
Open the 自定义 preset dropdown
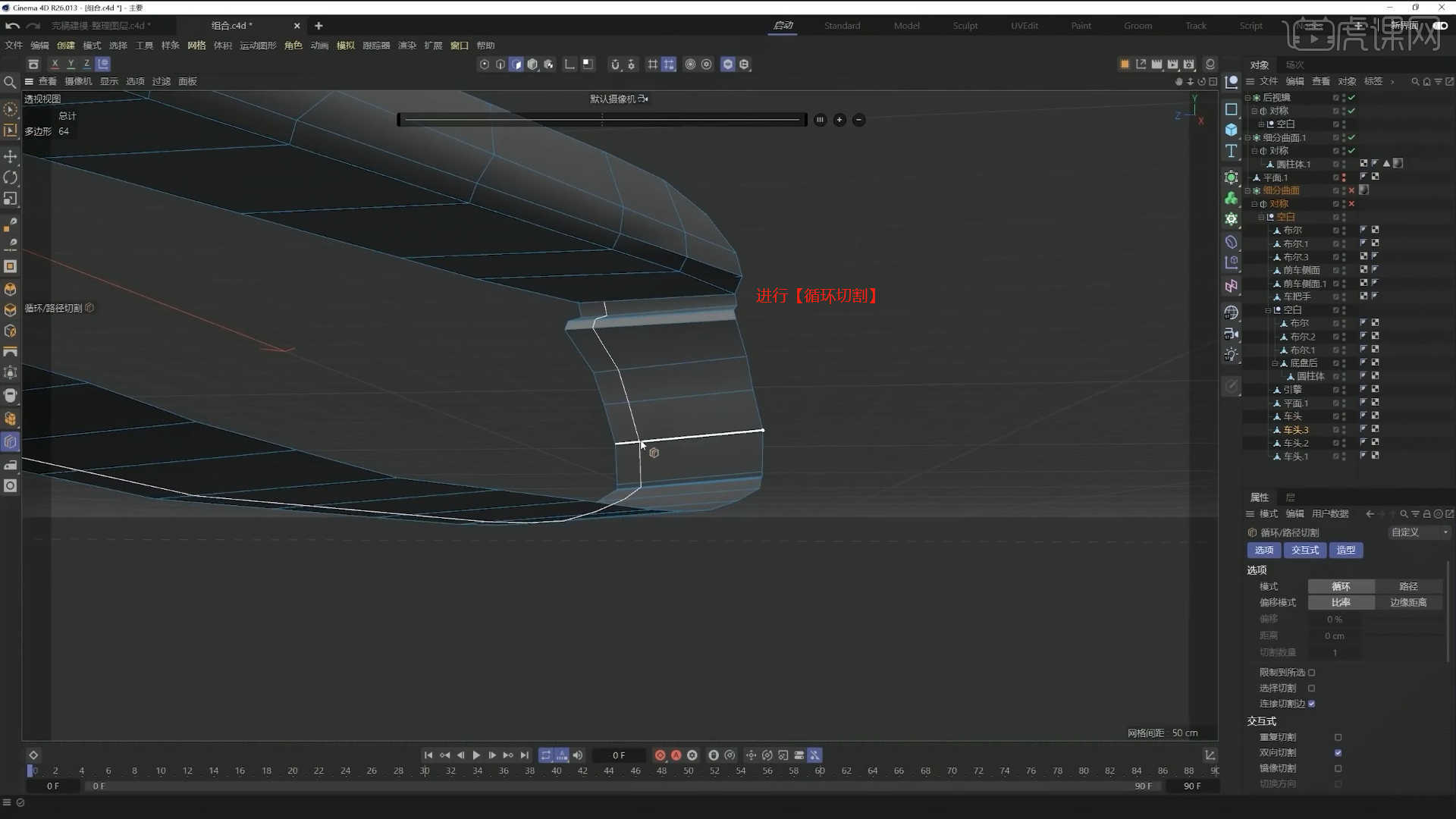tap(1420, 532)
